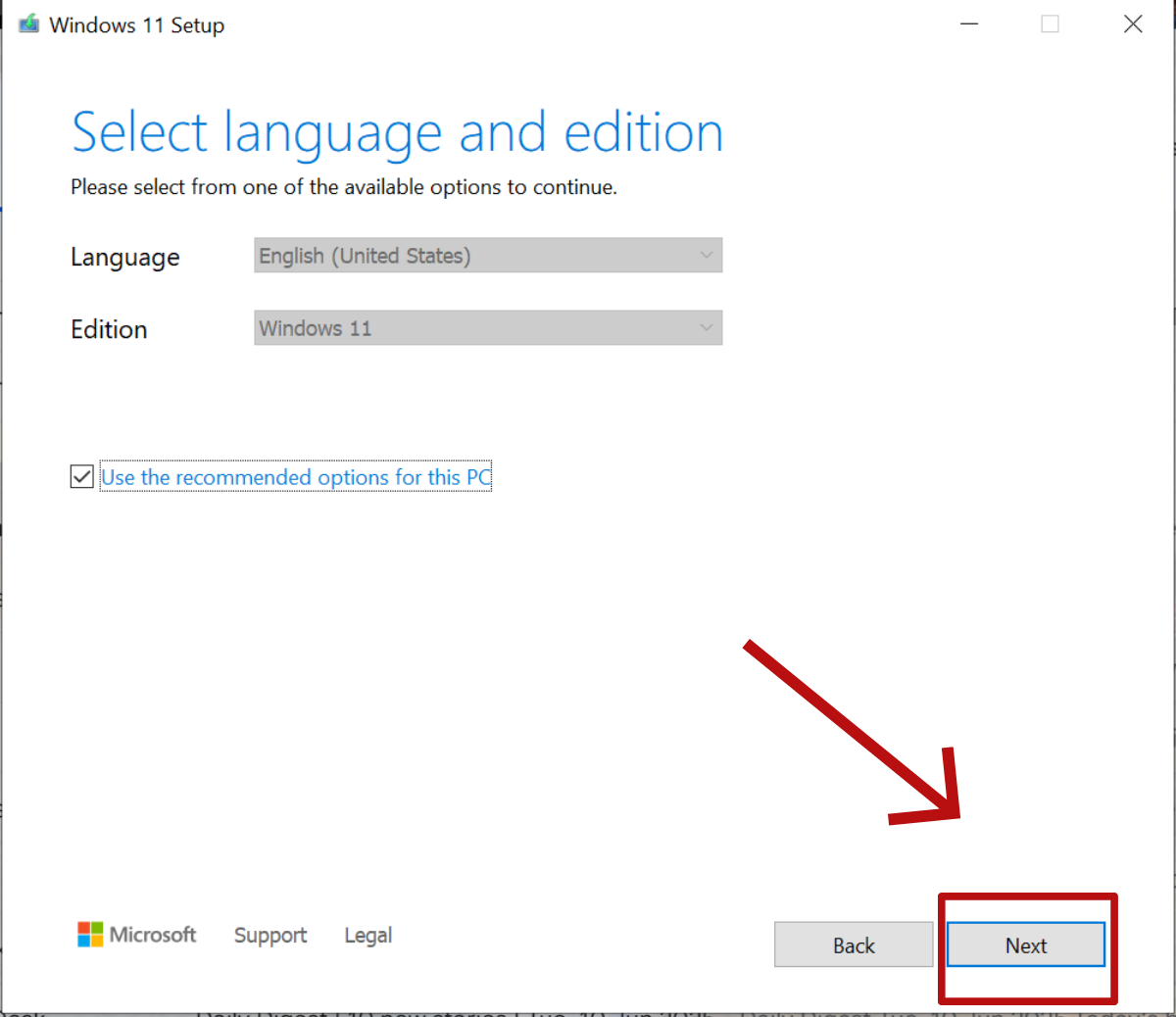Click the Microsoft wordmark text in footer
This screenshot has height=1017, width=1176.
click(153, 935)
